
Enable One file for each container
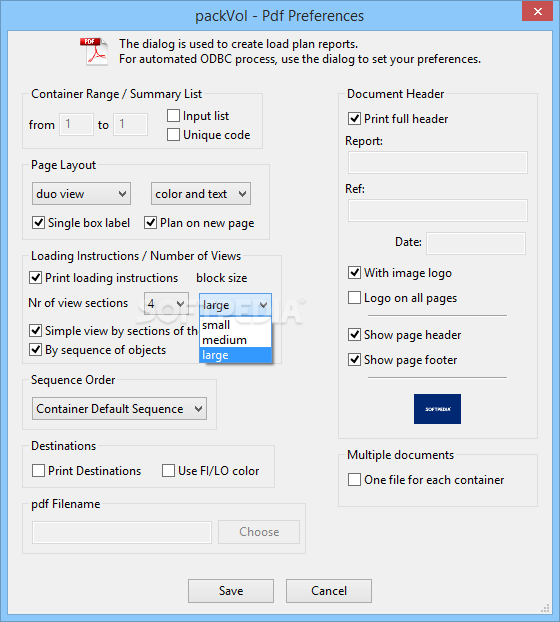click(354, 480)
